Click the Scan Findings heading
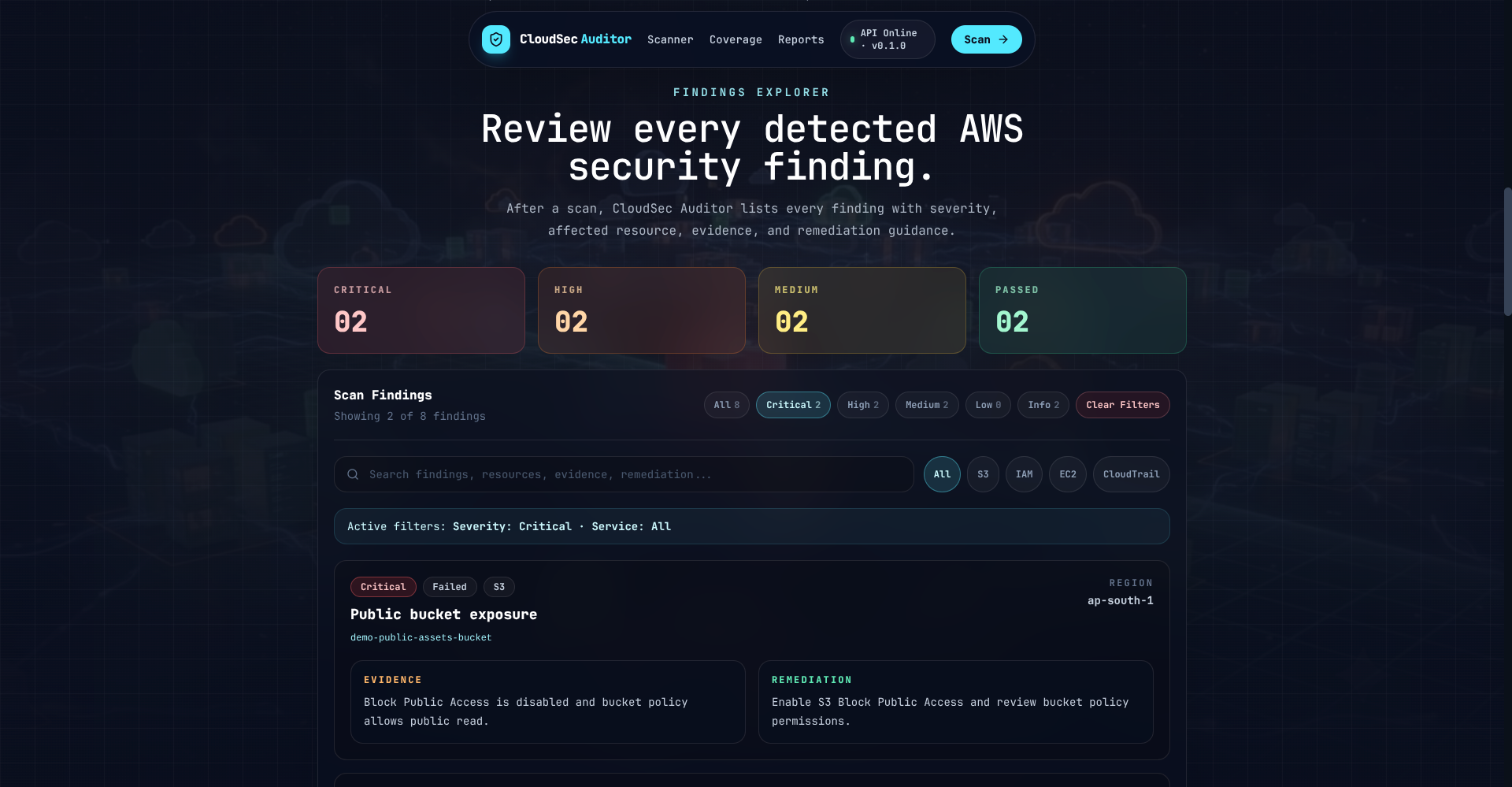 [x=383, y=395]
